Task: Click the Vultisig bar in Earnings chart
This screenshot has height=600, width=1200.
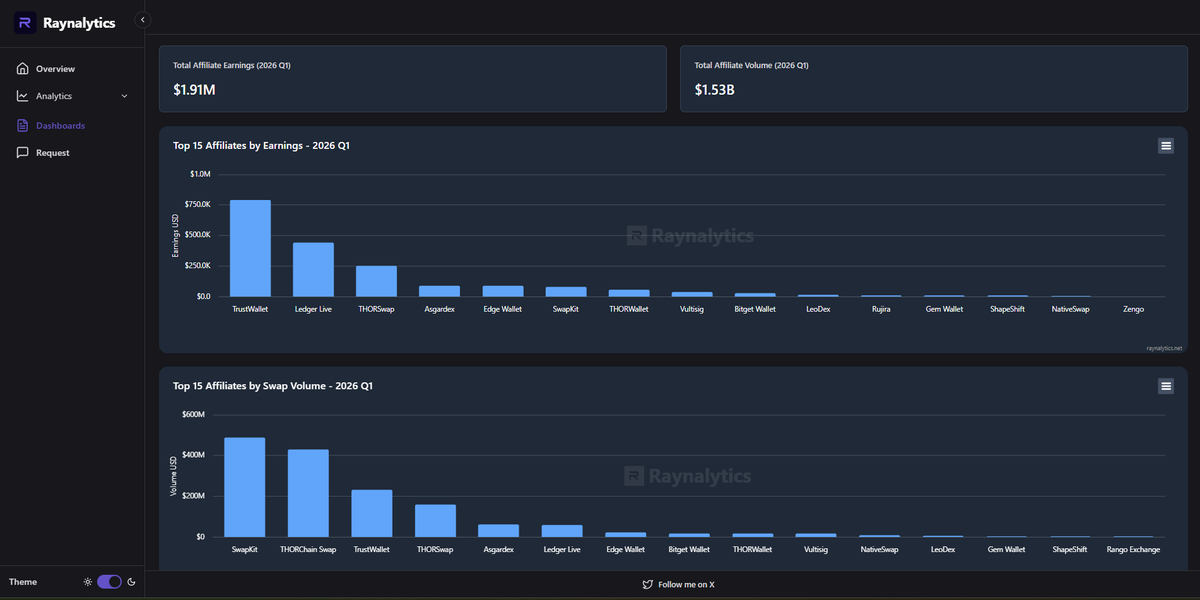Action: 692,294
